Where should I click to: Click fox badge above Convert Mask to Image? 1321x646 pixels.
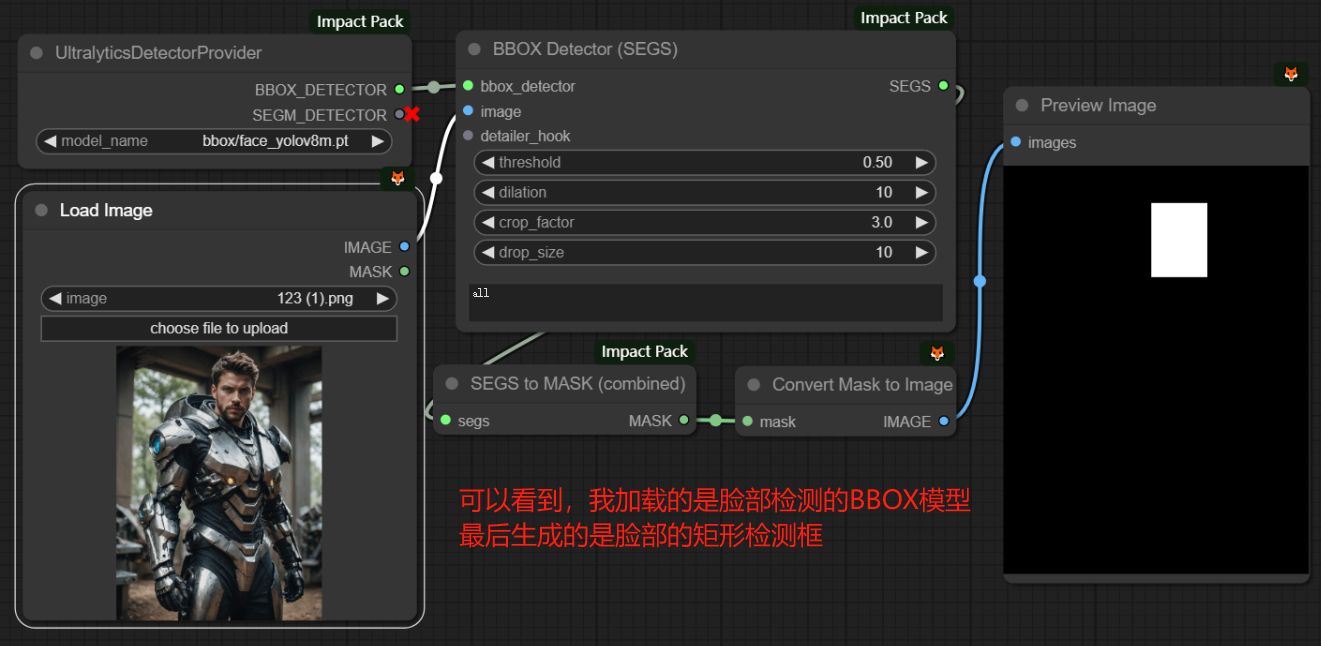coord(937,353)
